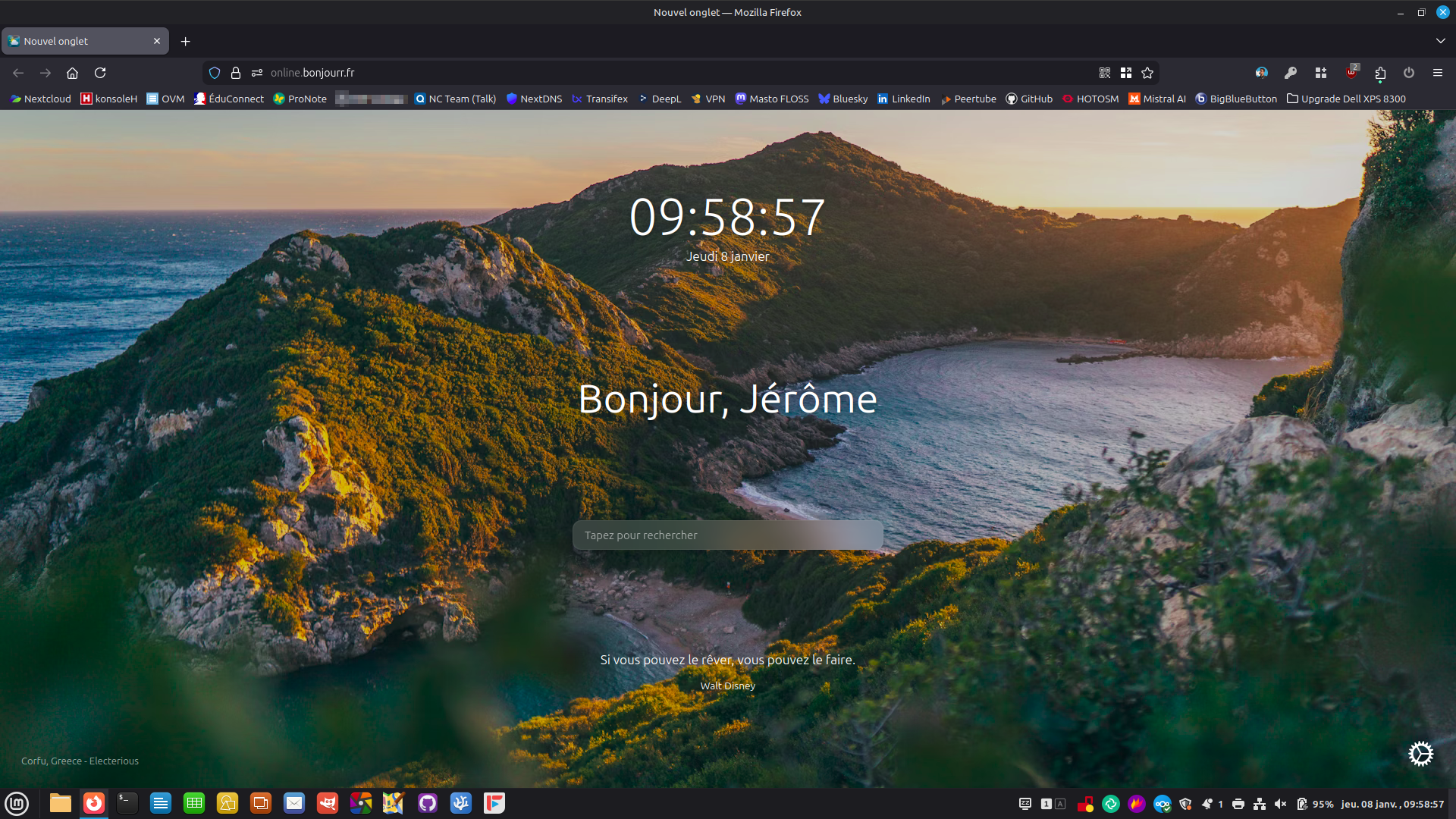
Task: Click the uBlock Origin extension icon
Action: (1351, 73)
